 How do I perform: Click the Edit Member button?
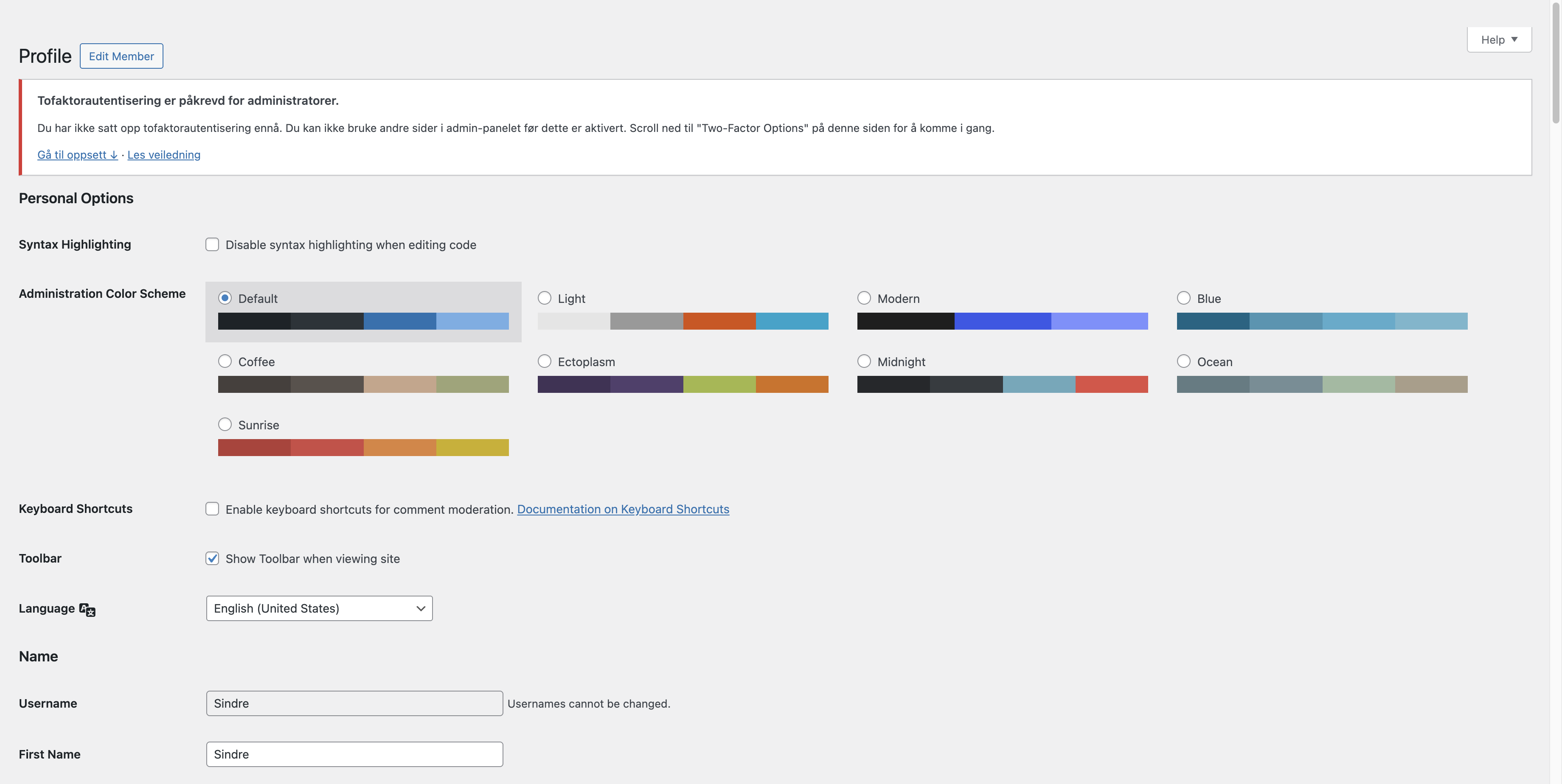click(121, 56)
